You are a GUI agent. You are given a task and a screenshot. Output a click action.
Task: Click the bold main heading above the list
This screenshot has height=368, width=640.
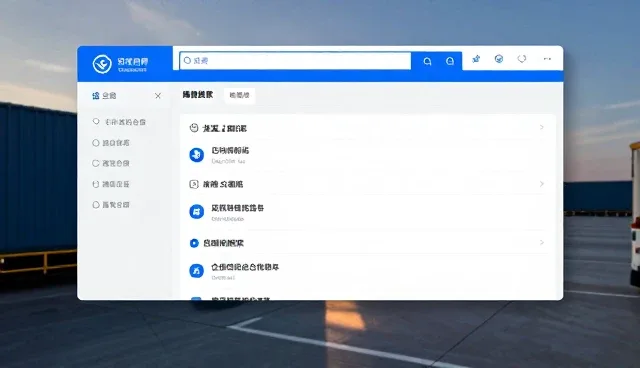pyautogui.click(x=198, y=95)
